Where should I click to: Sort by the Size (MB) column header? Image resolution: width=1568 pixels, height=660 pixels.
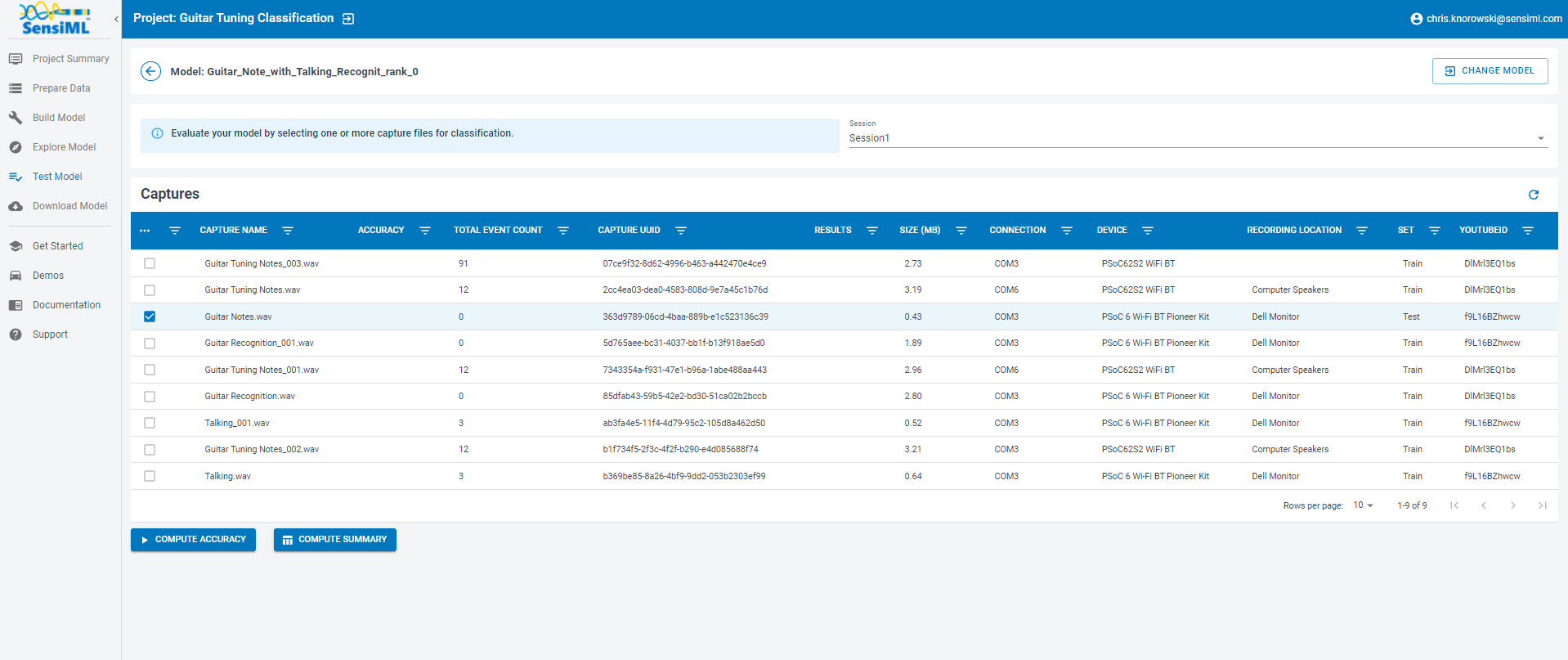click(x=920, y=231)
